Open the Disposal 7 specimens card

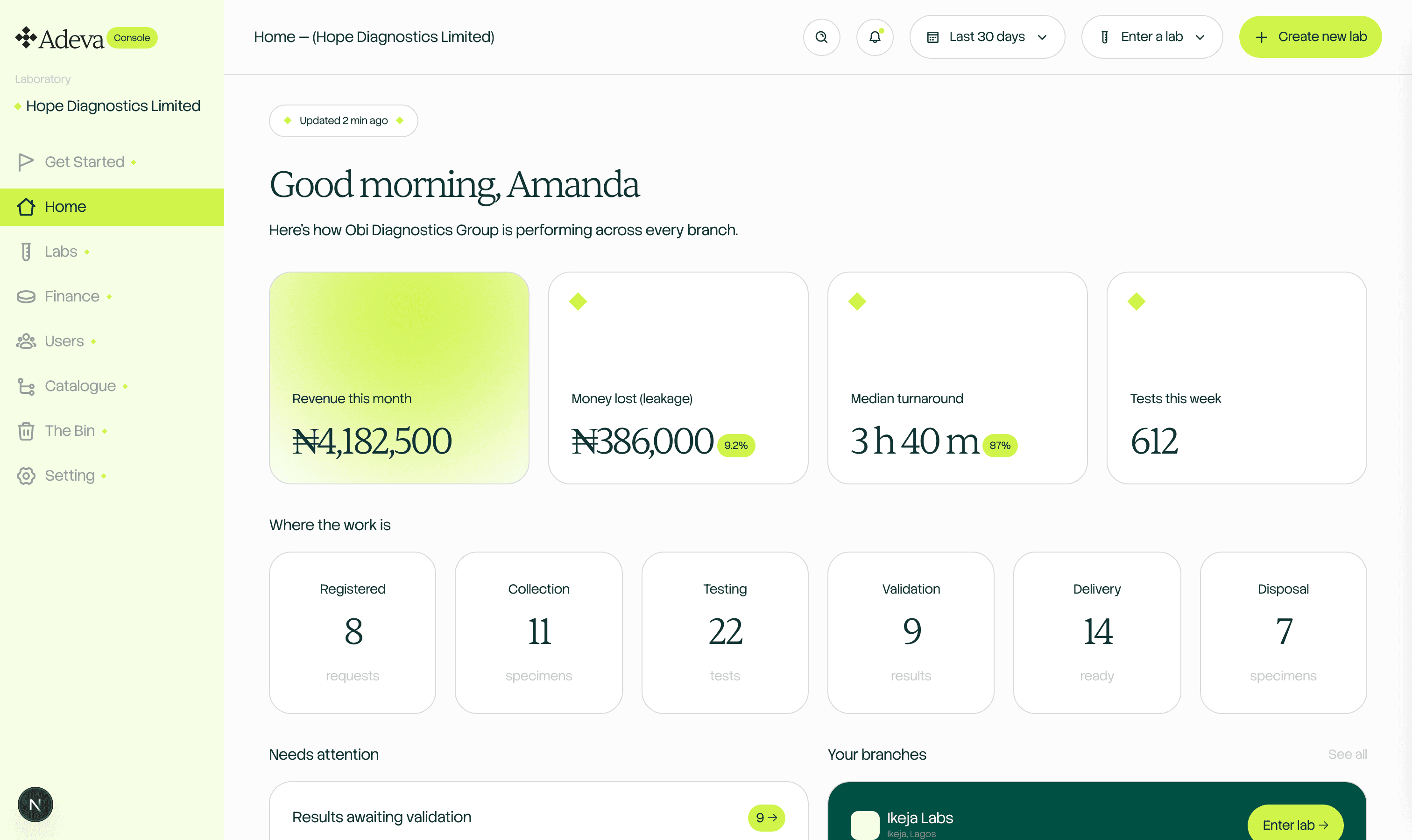click(x=1284, y=632)
